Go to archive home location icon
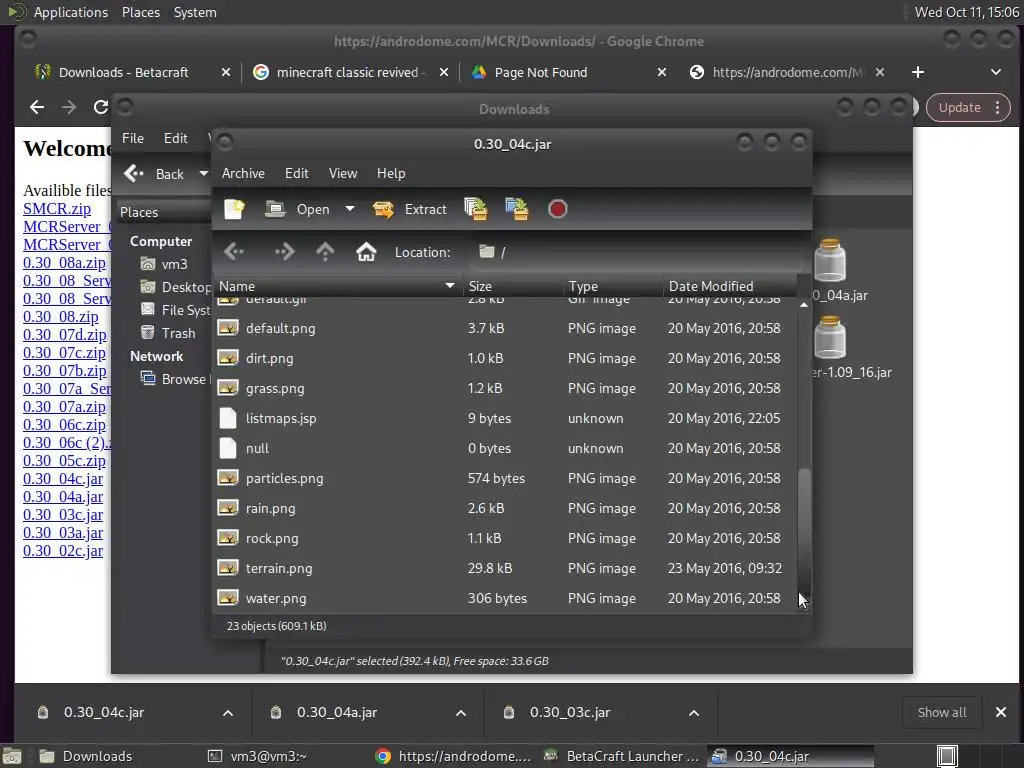 [x=366, y=251]
